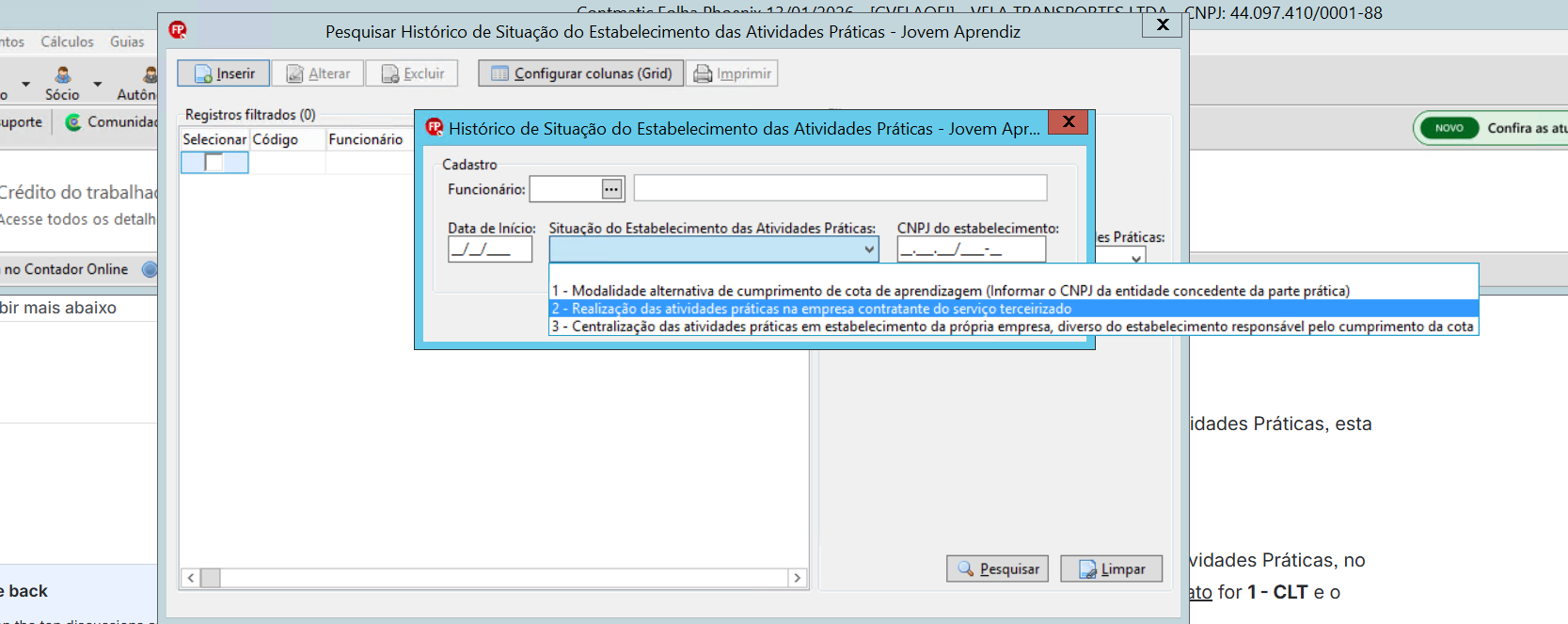The image size is (1568, 624).
Task: Click the Imprimir button
Action: pyautogui.click(x=732, y=73)
